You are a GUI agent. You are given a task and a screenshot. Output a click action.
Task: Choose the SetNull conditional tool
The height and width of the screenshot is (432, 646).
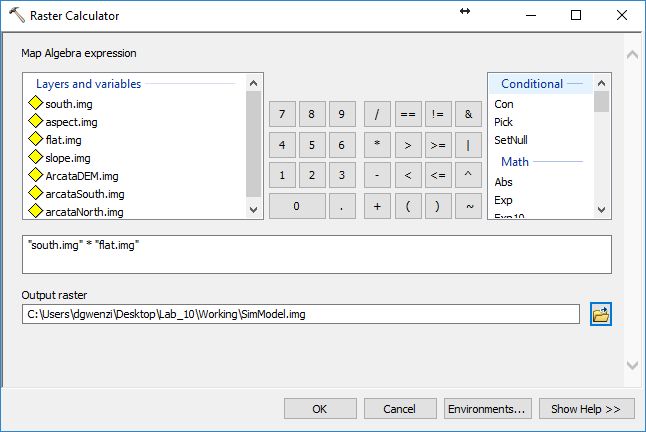(511, 140)
